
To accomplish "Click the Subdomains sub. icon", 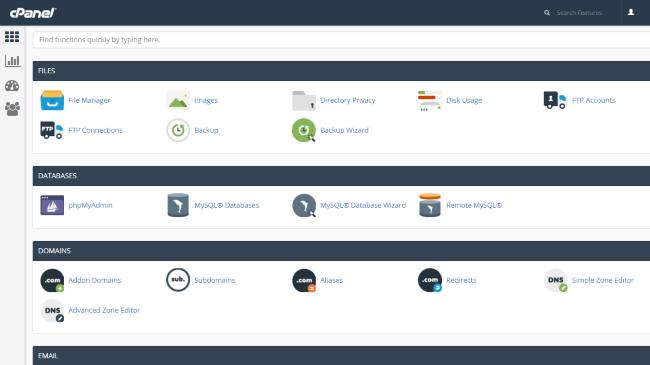I will pos(178,280).
